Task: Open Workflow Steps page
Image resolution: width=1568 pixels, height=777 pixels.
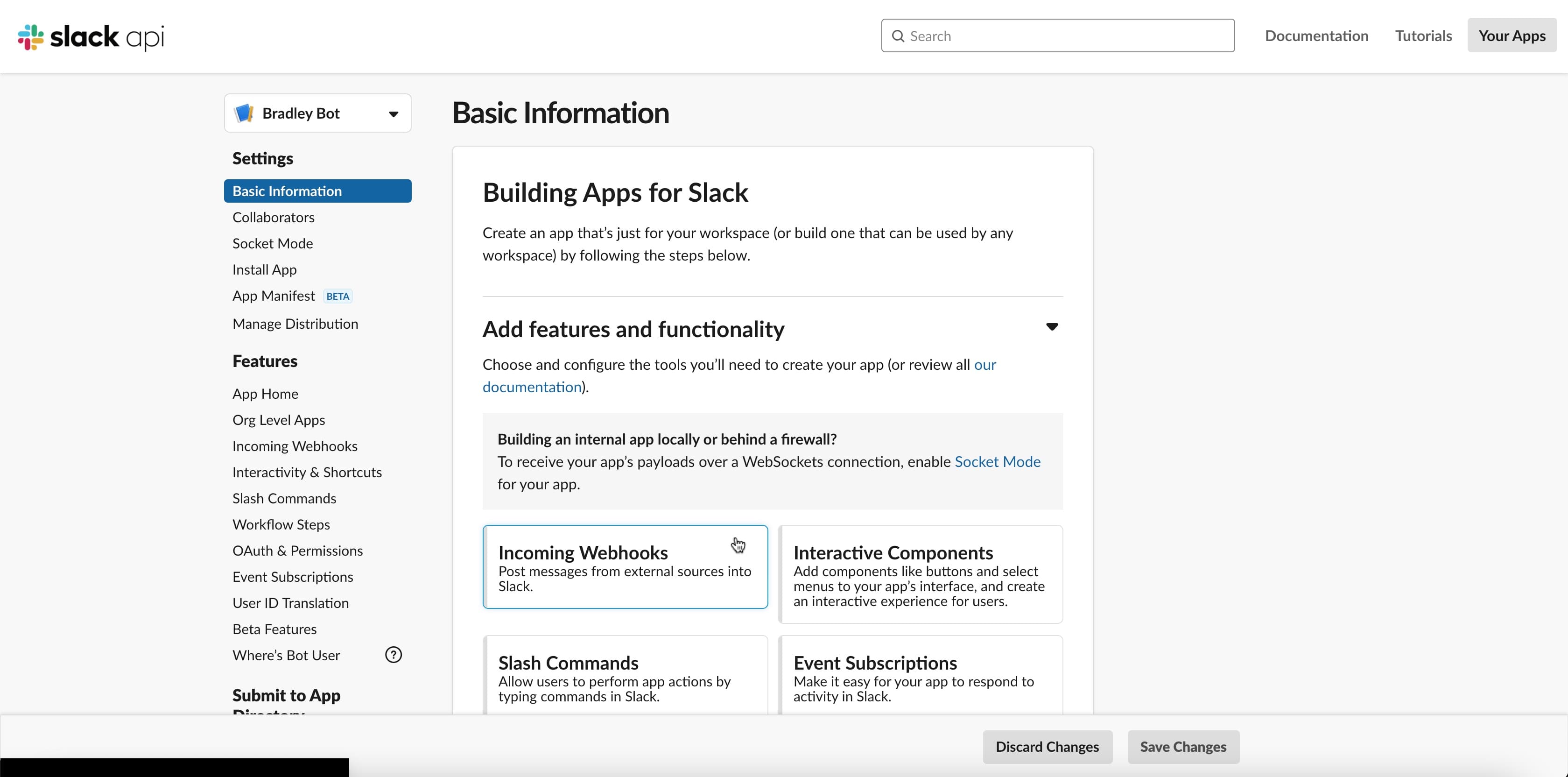Action: coord(281,525)
